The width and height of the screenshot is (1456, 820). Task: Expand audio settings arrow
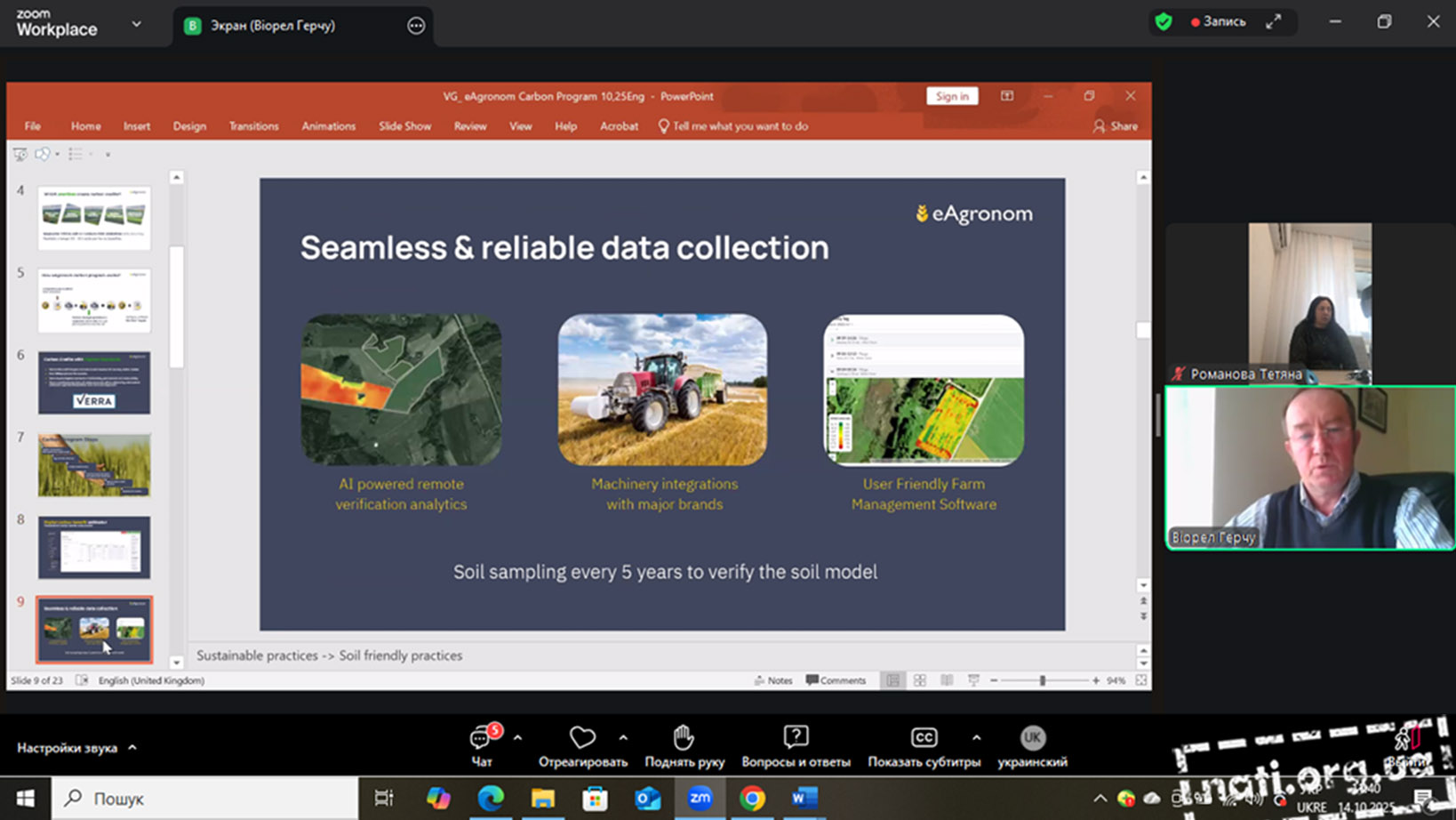[x=132, y=748]
